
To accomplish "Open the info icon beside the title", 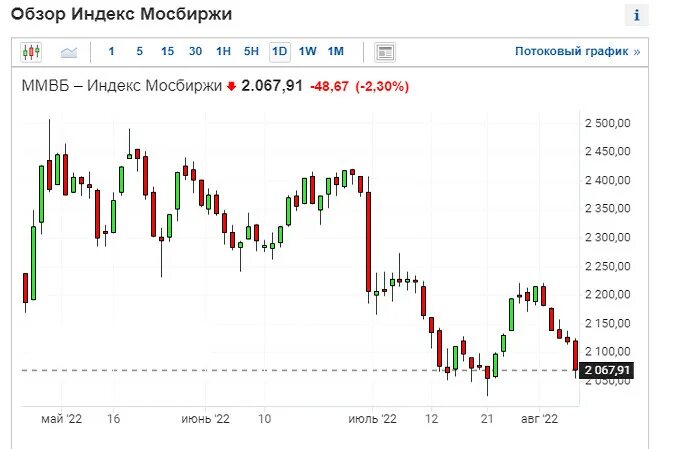I will [x=637, y=15].
